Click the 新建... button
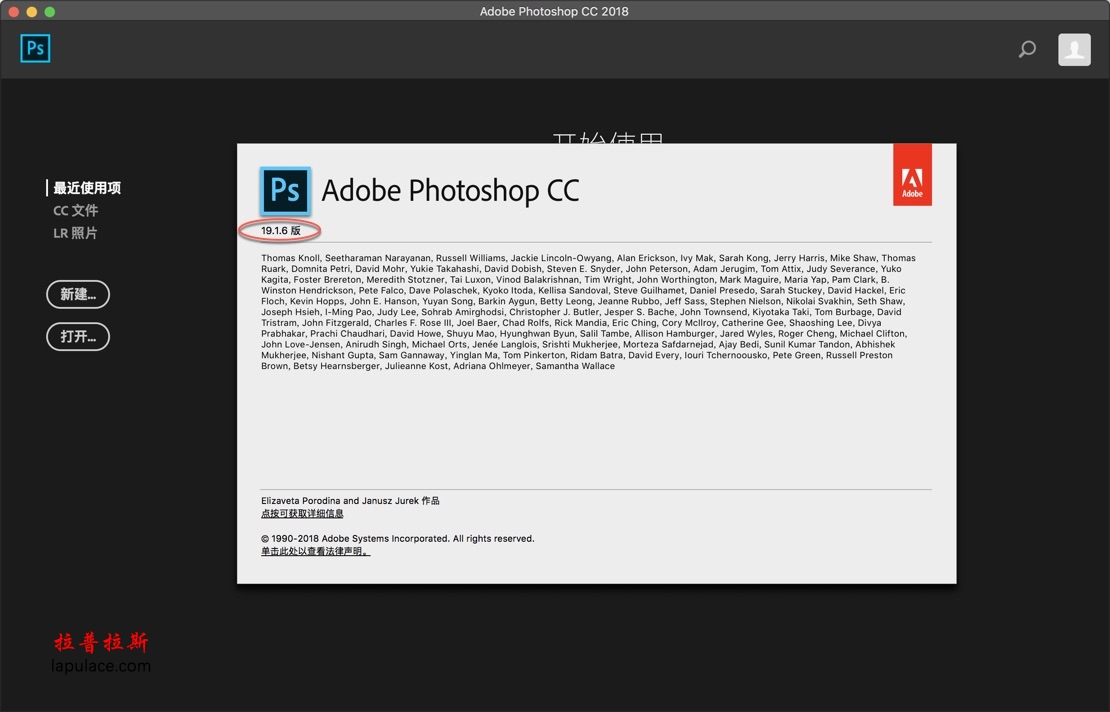Screen dimensions: 1110x712 (x=78, y=294)
